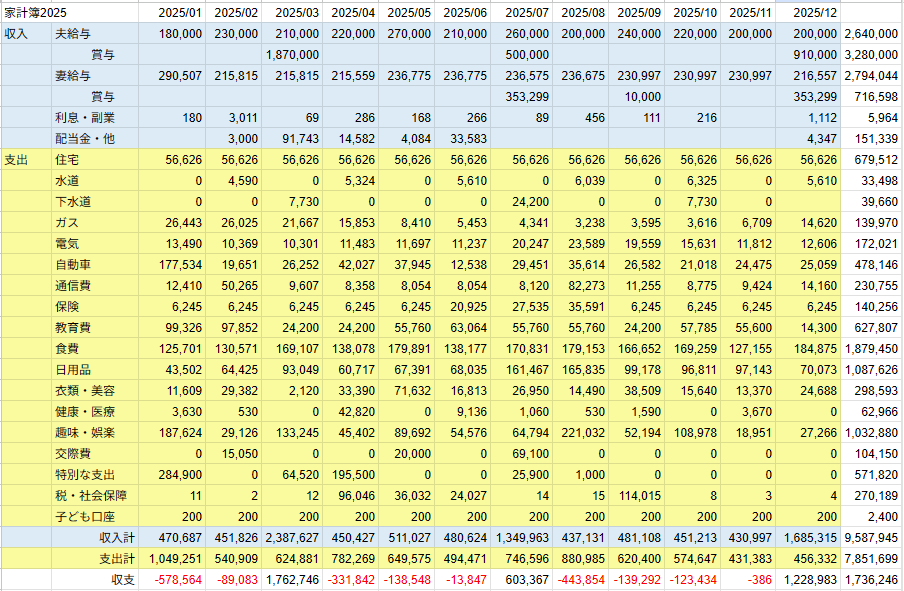904x591 pixels.
Task: Select the 子ども口座 row label
Action: click(x=88, y=516)
